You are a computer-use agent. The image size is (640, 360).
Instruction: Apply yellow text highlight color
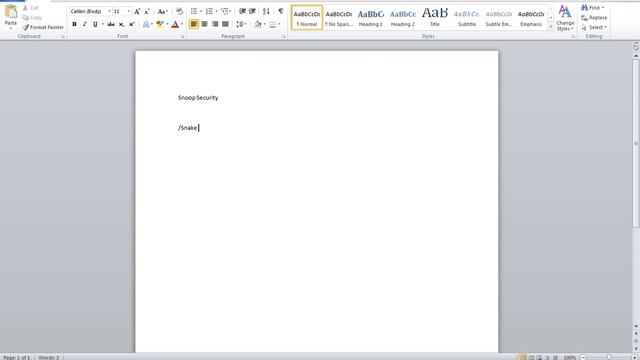[x=160, y=24]
